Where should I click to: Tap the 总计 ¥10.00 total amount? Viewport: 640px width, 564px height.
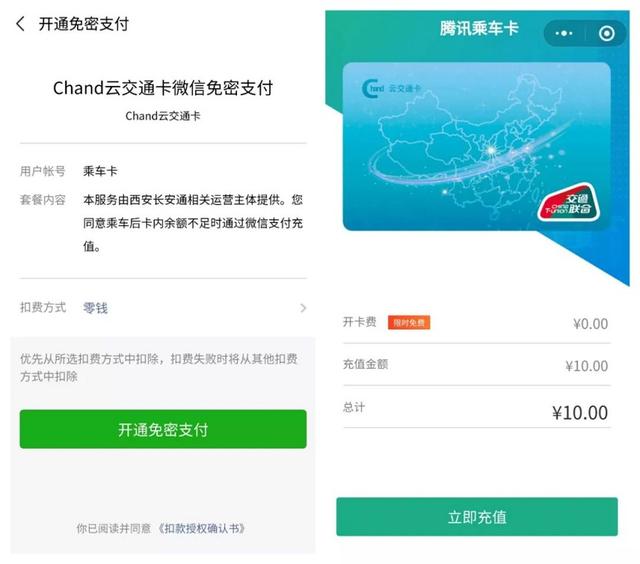(x=580, y=413)
